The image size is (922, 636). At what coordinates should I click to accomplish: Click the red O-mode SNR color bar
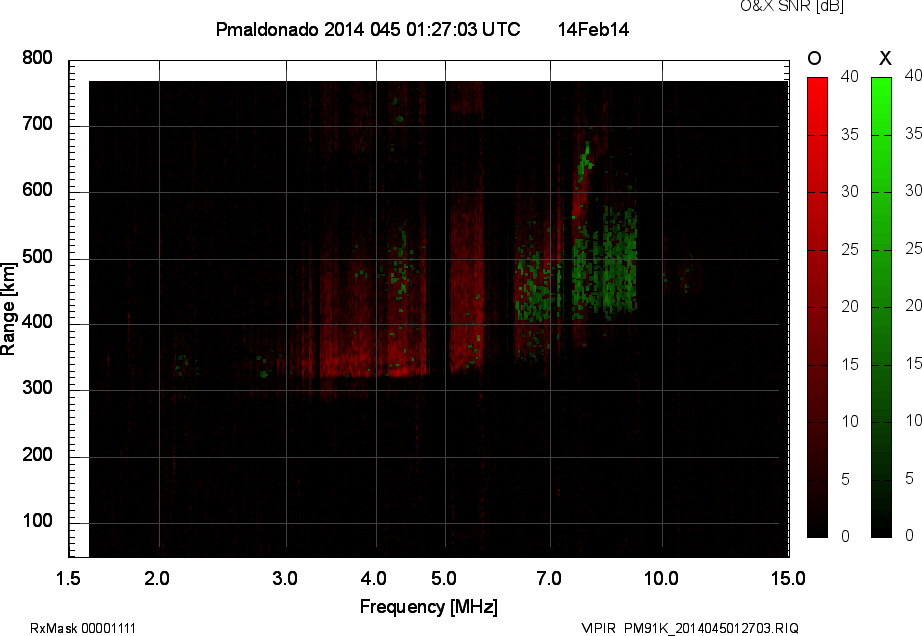[817, 307]
